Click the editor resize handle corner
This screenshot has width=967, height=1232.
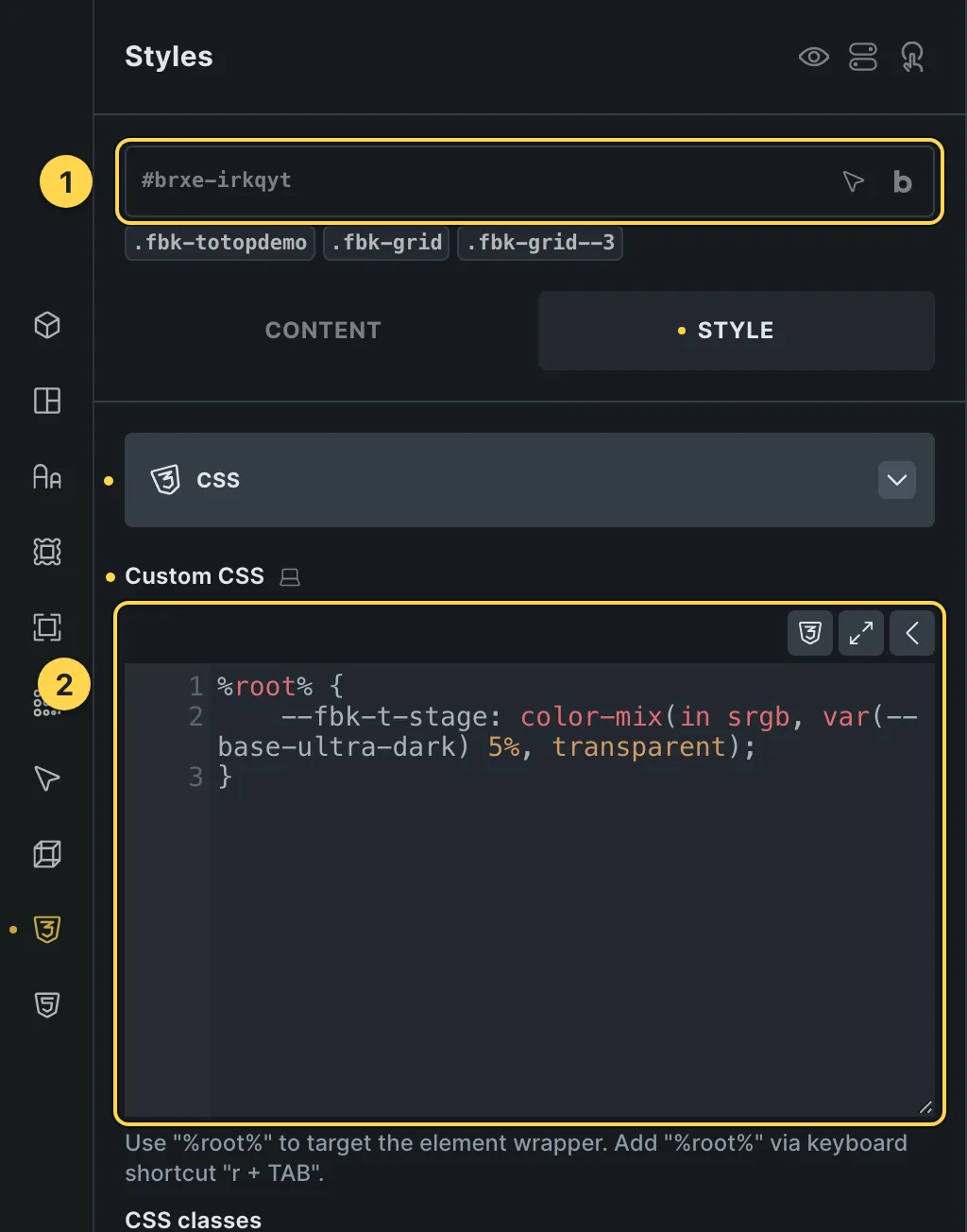(x=925, y=1107)
